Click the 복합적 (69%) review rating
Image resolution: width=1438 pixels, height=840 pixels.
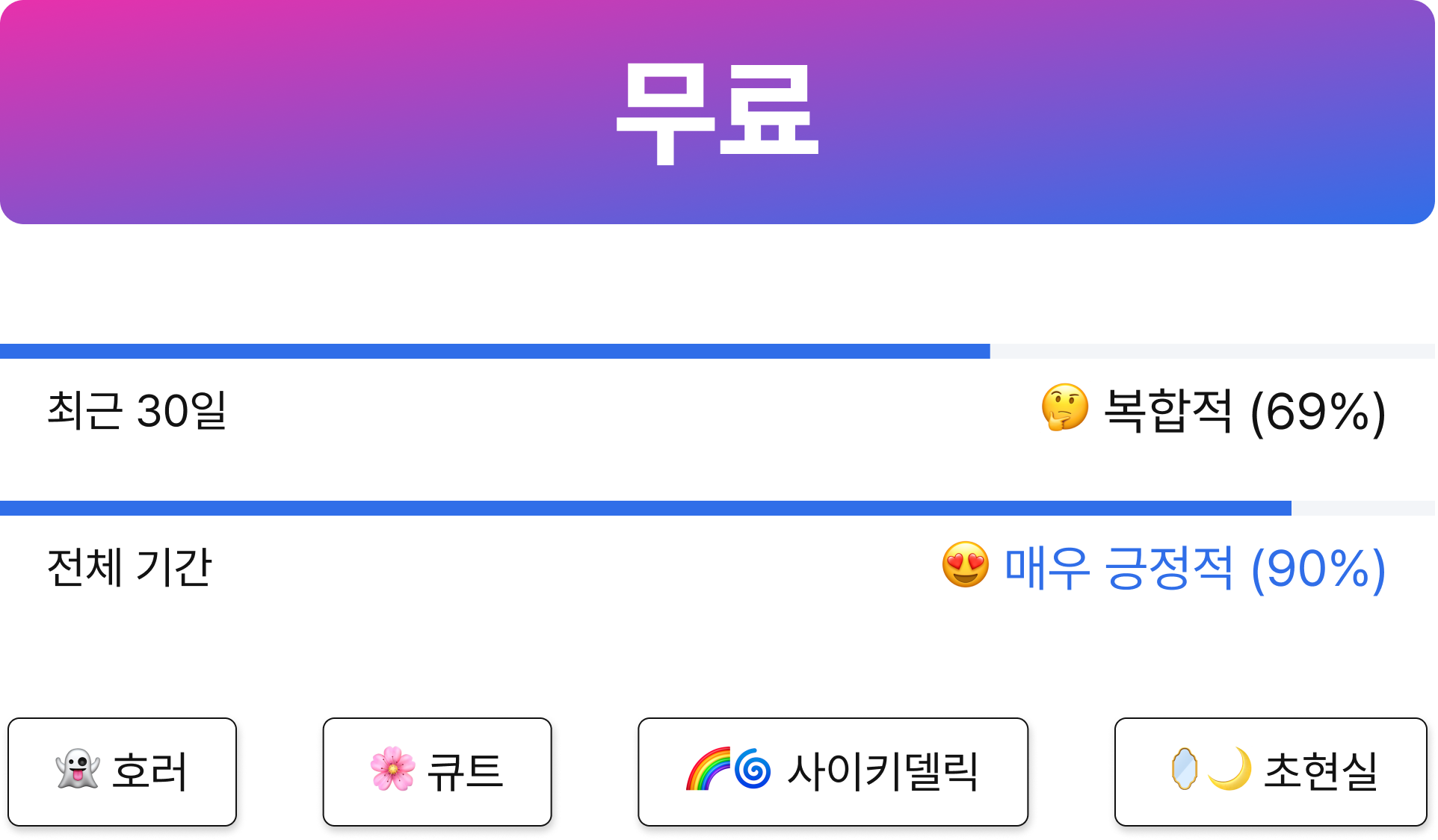click(x=1244, y=412)
